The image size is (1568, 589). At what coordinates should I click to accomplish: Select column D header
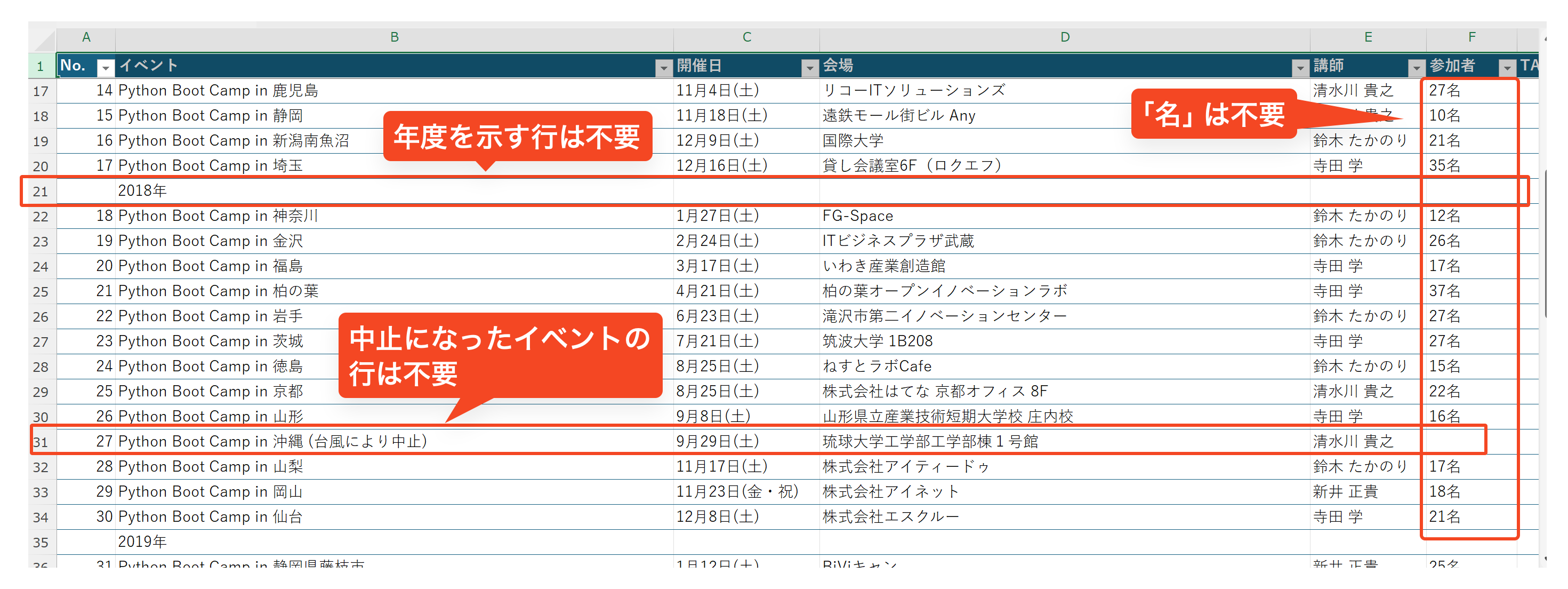pos(1064,37)
